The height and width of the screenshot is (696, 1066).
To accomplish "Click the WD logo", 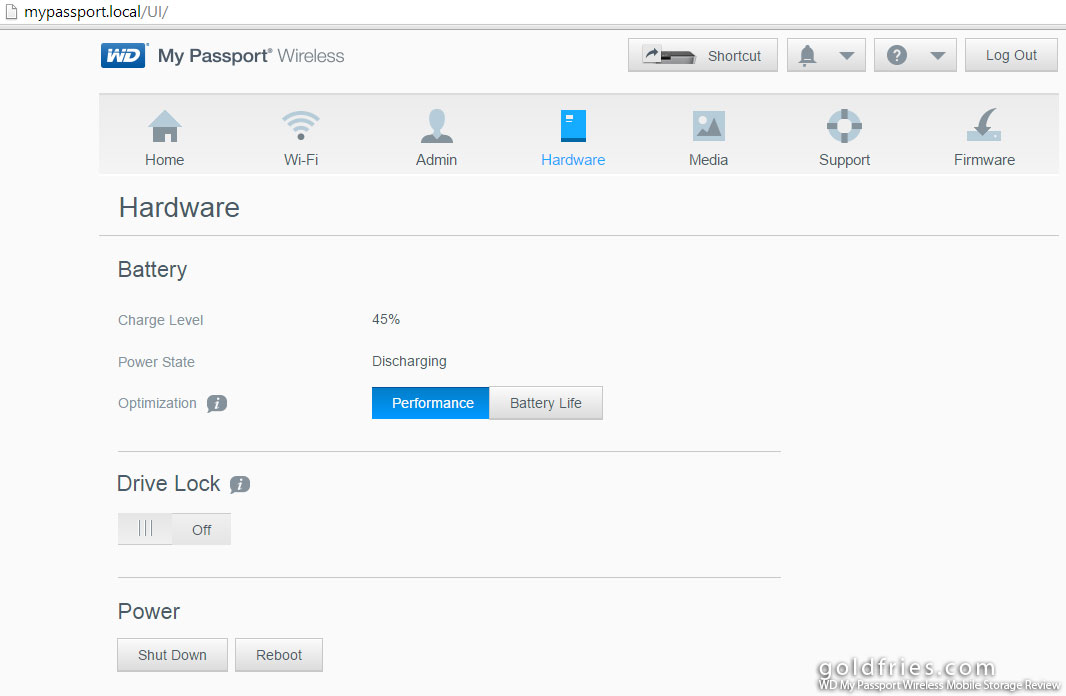I will (x=124, y=56).
